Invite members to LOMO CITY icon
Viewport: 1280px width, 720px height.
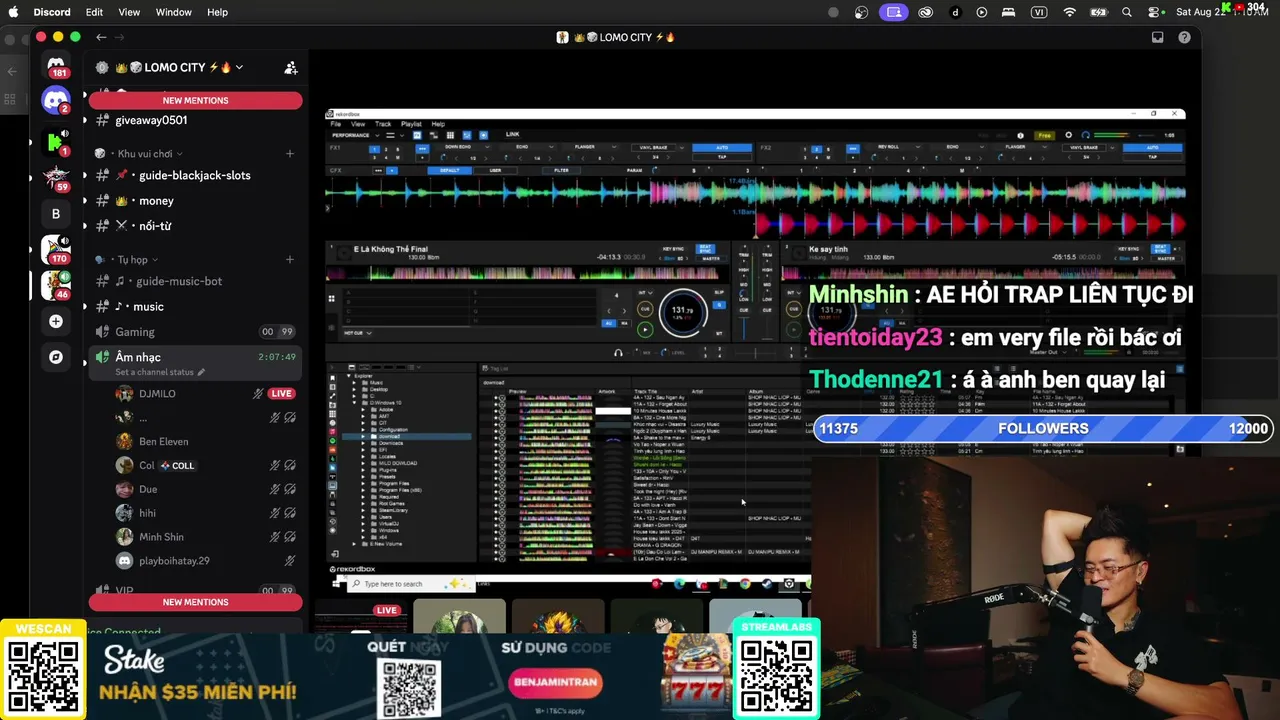click(291, 68)
